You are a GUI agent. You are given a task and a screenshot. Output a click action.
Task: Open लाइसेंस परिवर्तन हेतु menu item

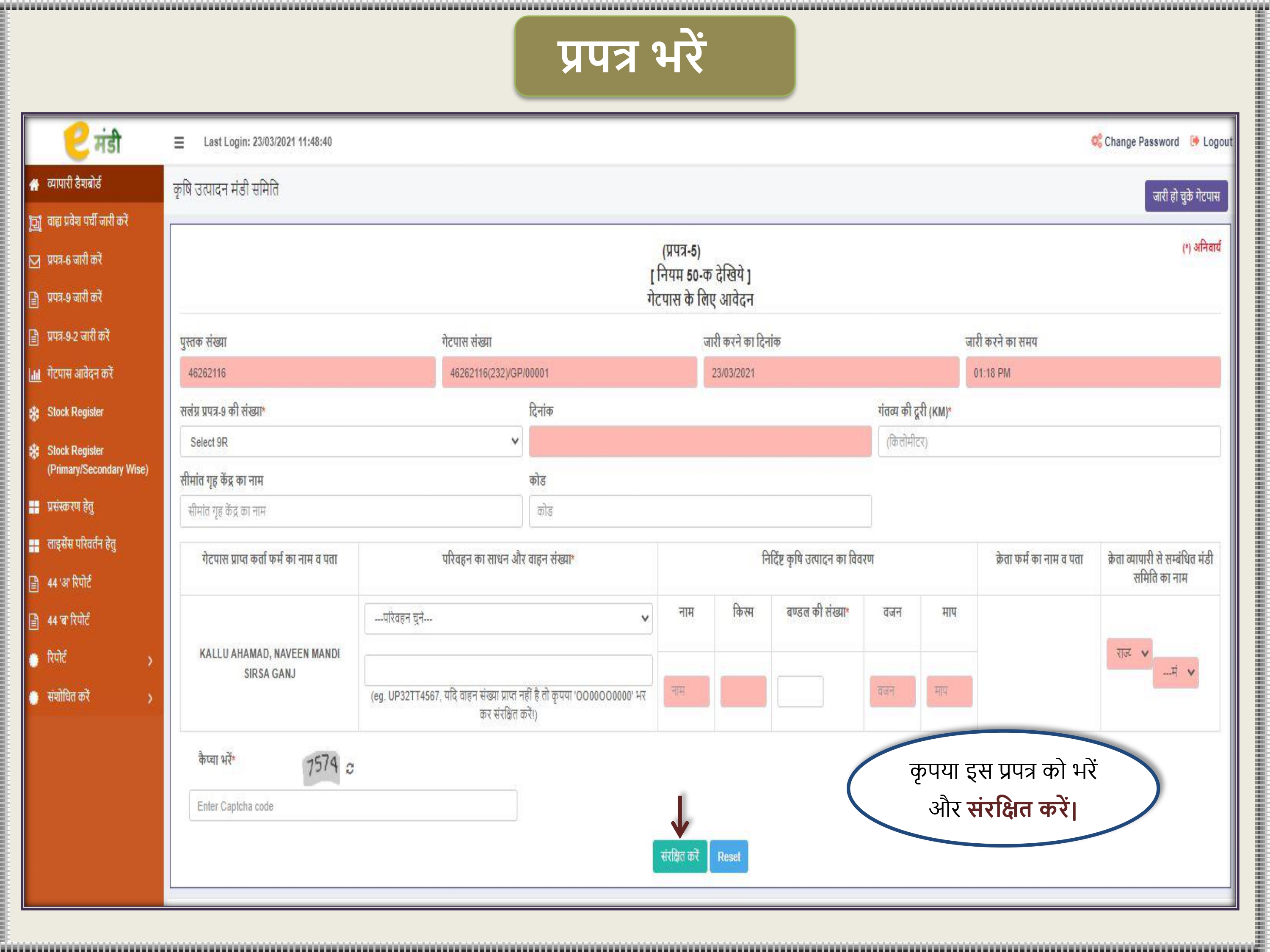point(94,545)
